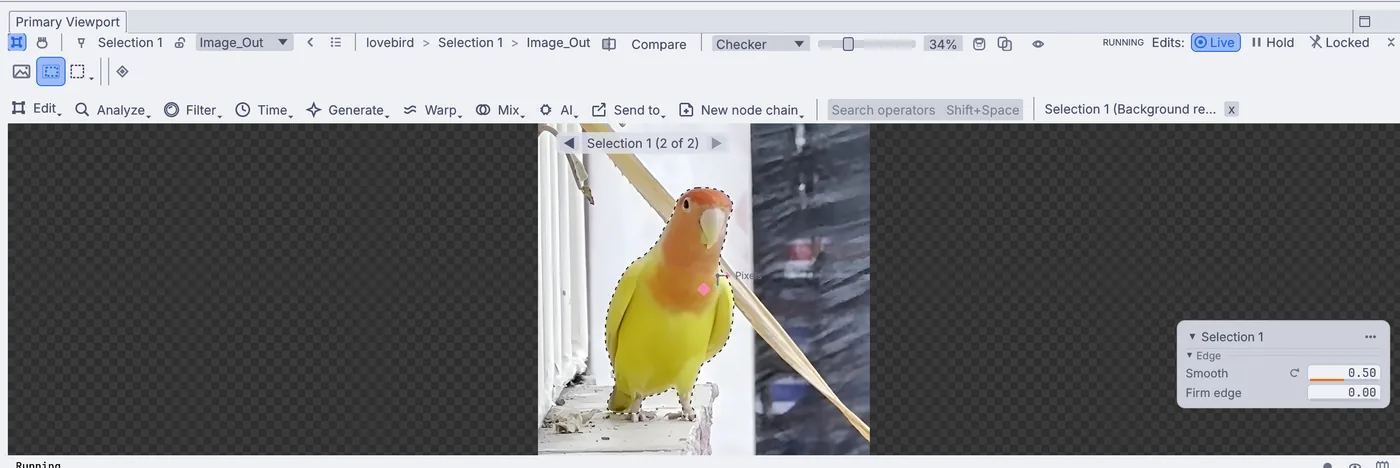
Task: Open the Time menu
Action: [x=264, y=110]
